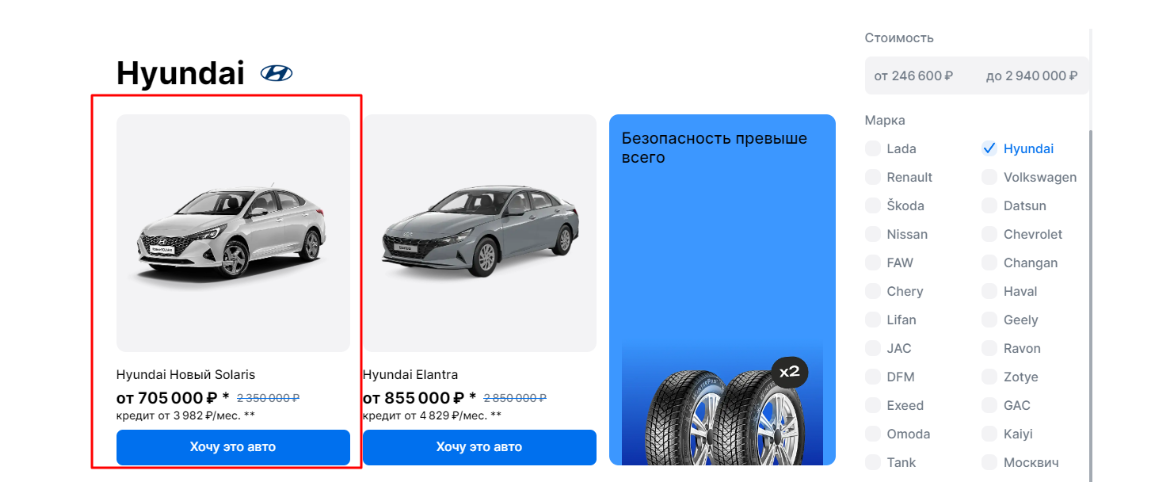This screenshot has height=493, width=1171.
Task: Enable the Haval brand checkbox
Action: tap(989, 291)
